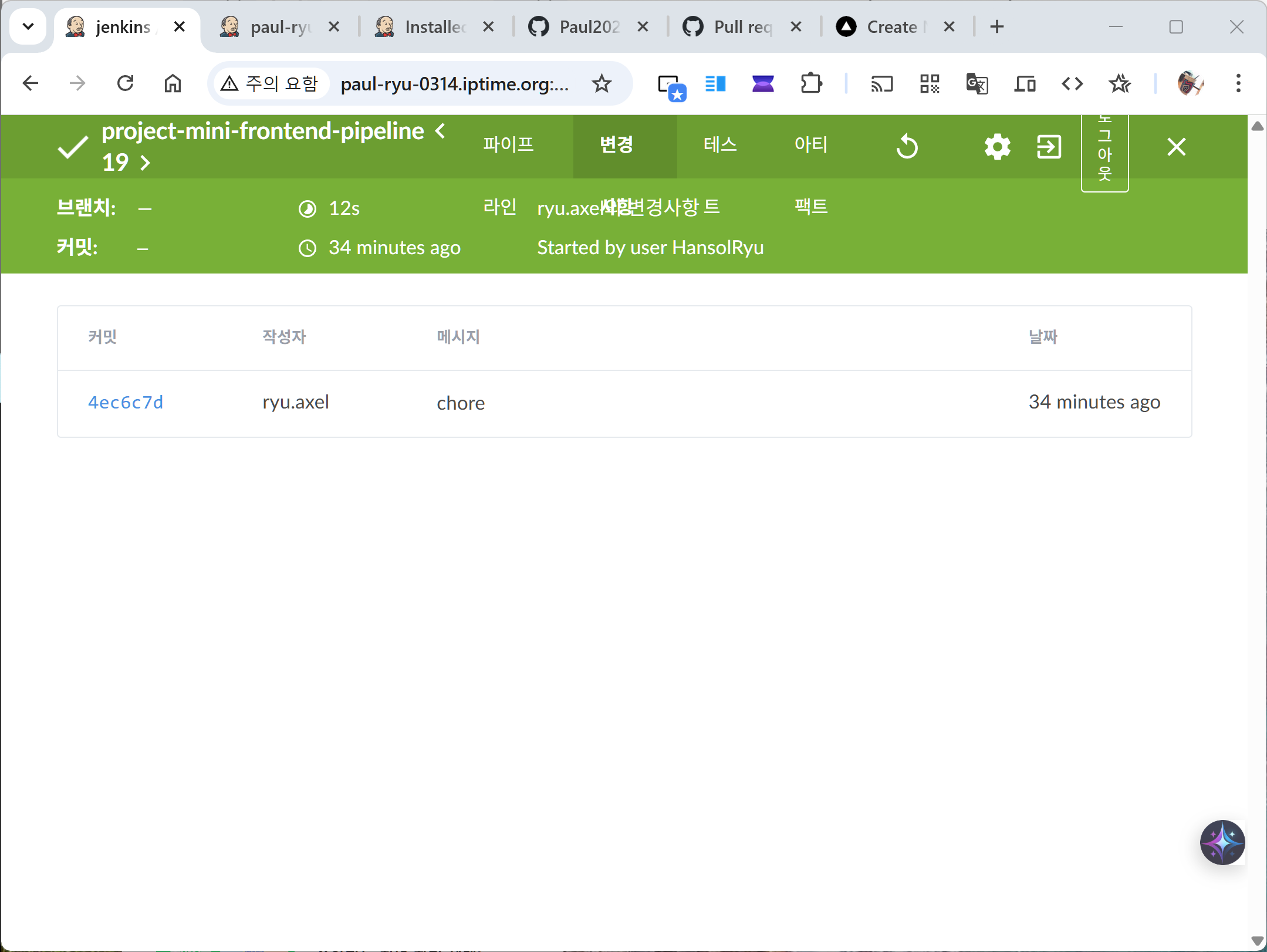Open pipeline configuration gear icon

pos(997,146)
